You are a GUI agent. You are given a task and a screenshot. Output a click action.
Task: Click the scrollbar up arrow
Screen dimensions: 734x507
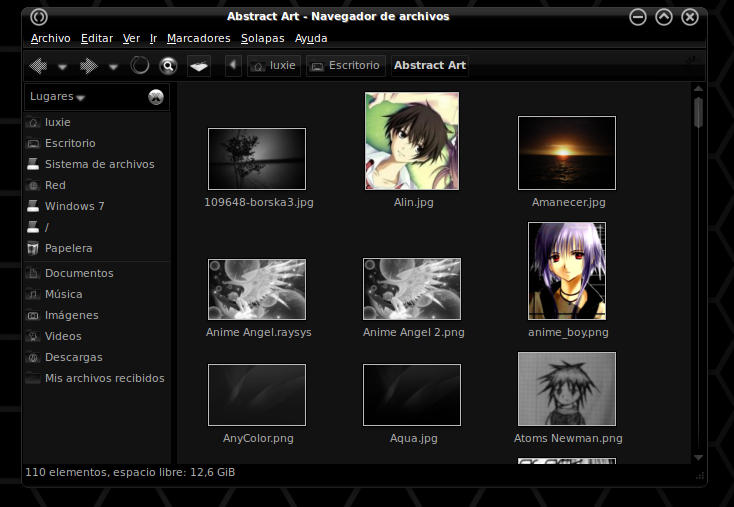click(x=698, y=88)
